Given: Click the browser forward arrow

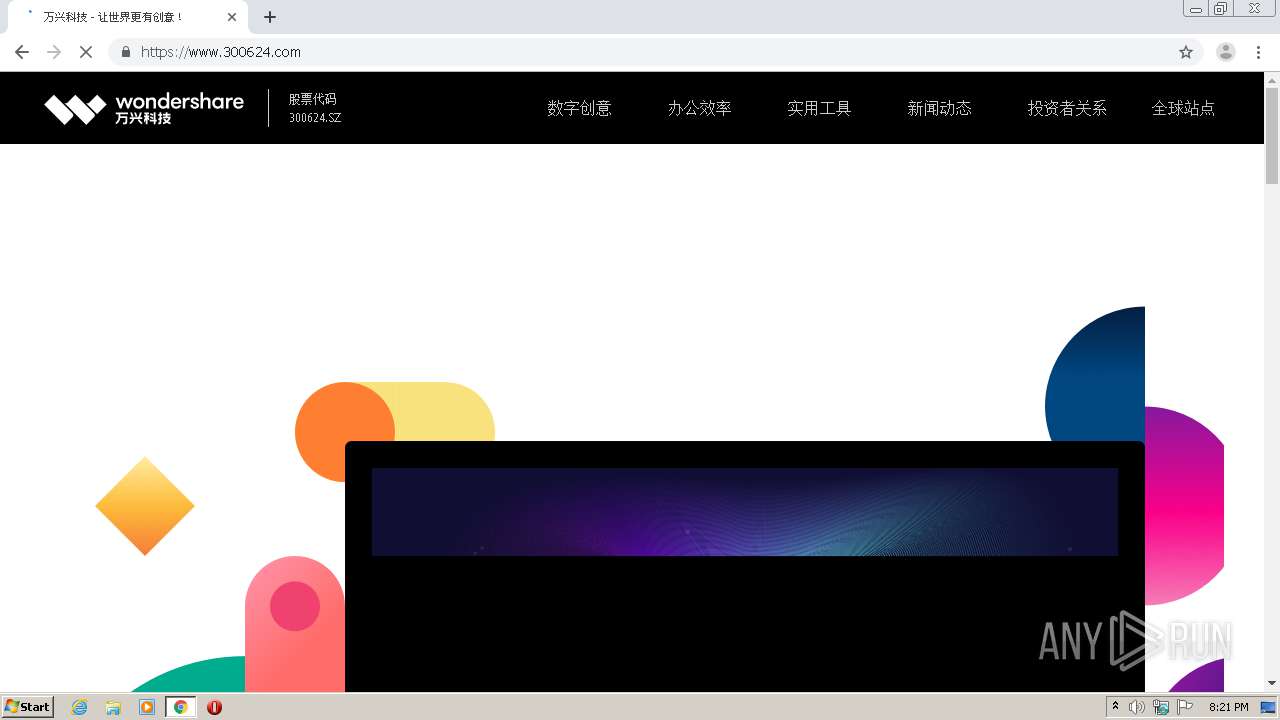Looking at the screenshot, I should point(54,52).
